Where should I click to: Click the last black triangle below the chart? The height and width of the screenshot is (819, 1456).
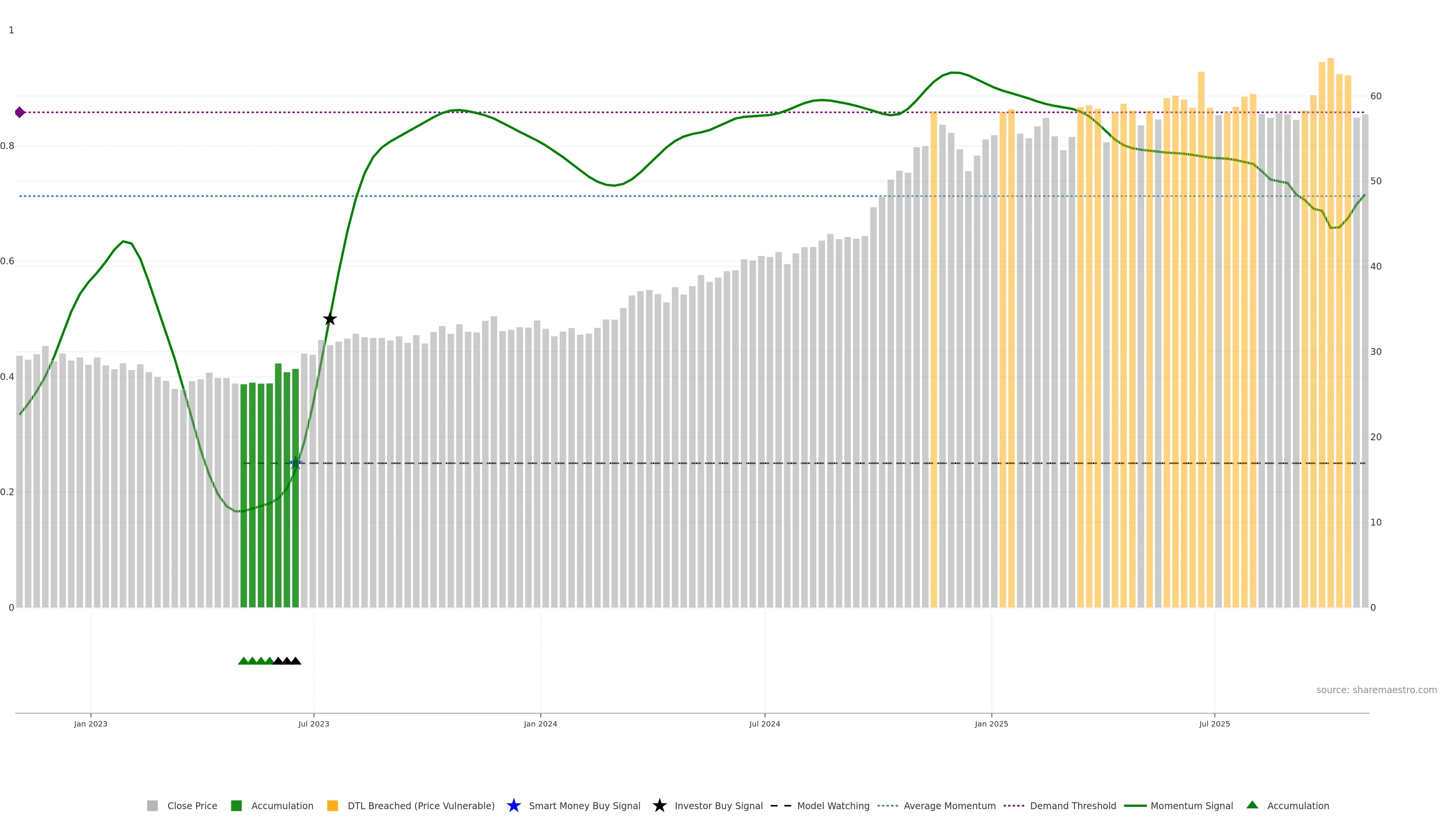(296, 661)
